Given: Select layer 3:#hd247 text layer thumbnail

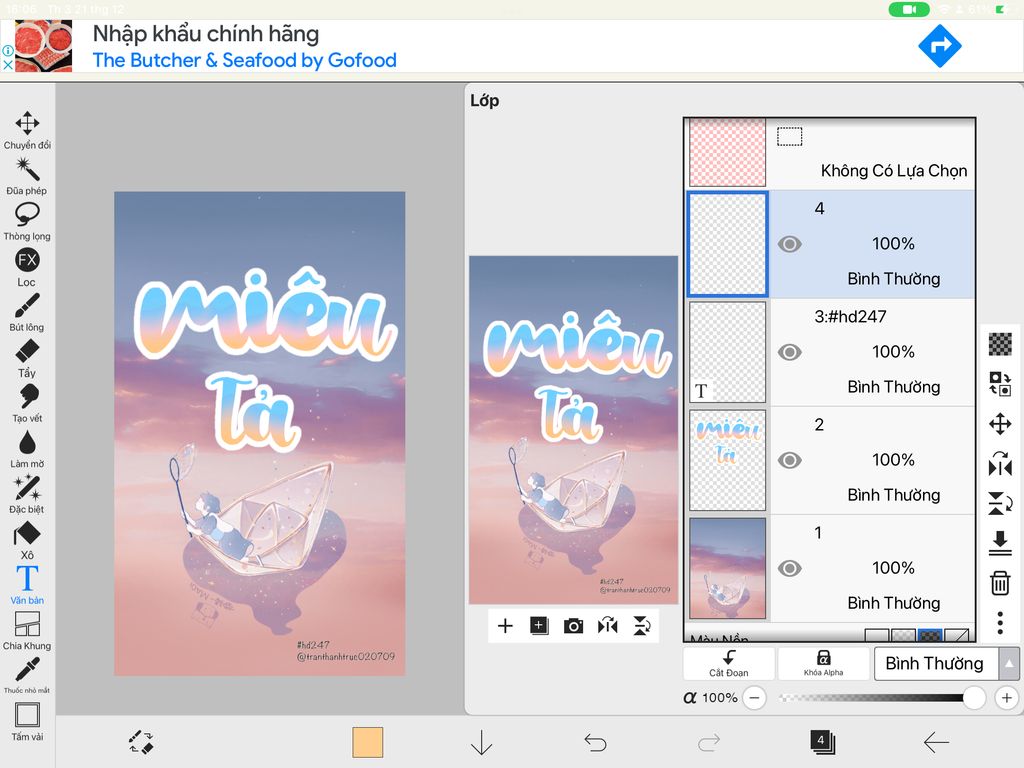Looking at the screenshot, I should point(728,352).
